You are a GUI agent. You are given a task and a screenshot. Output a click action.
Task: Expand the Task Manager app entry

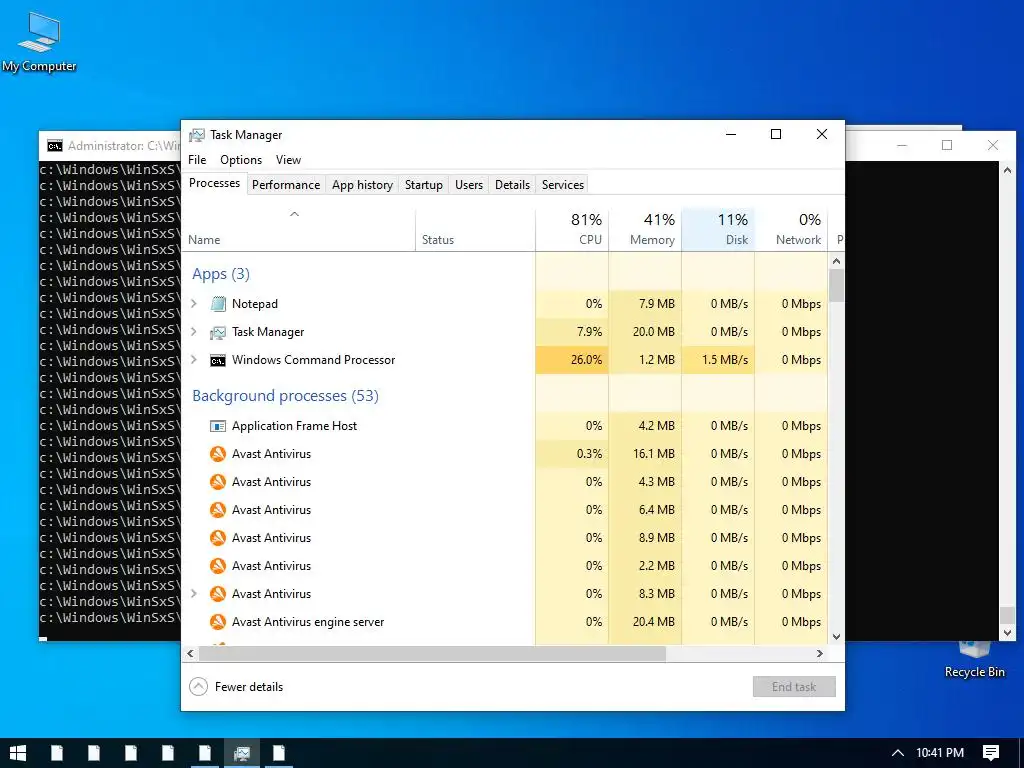click(x=194, y=332)
